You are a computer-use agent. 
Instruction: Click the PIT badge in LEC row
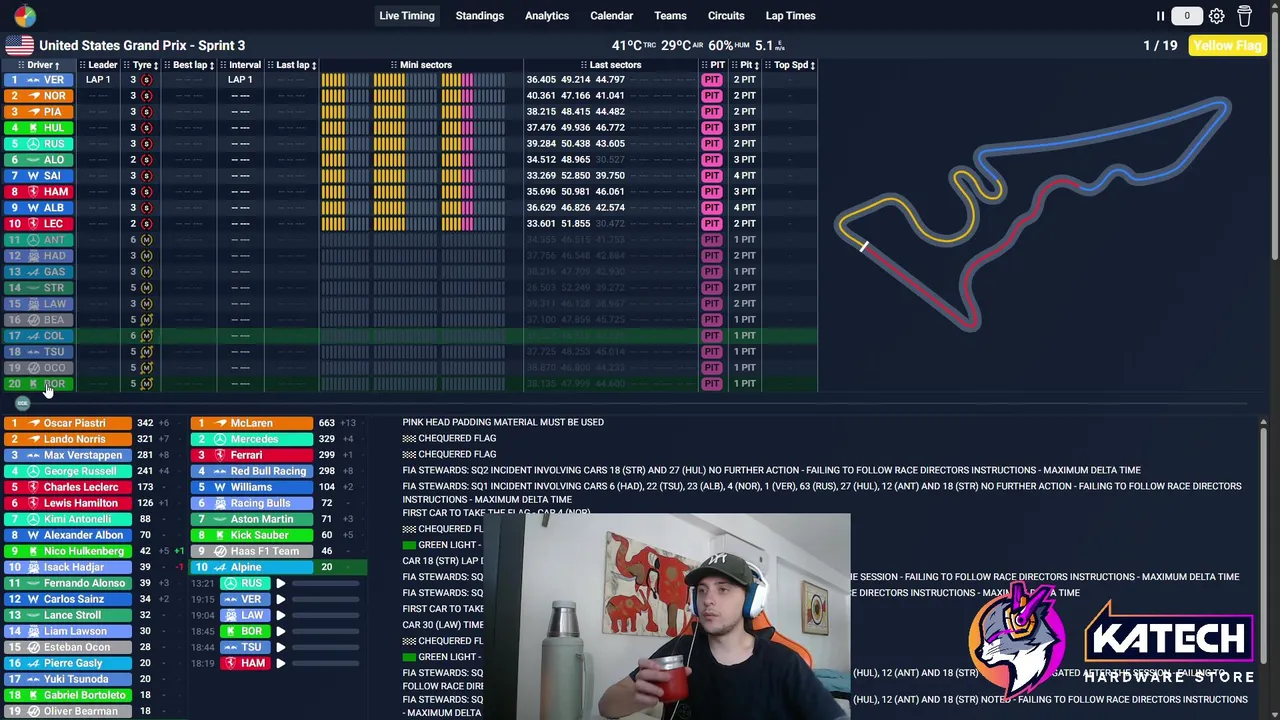pyautogui.click(x=712, y=224)
